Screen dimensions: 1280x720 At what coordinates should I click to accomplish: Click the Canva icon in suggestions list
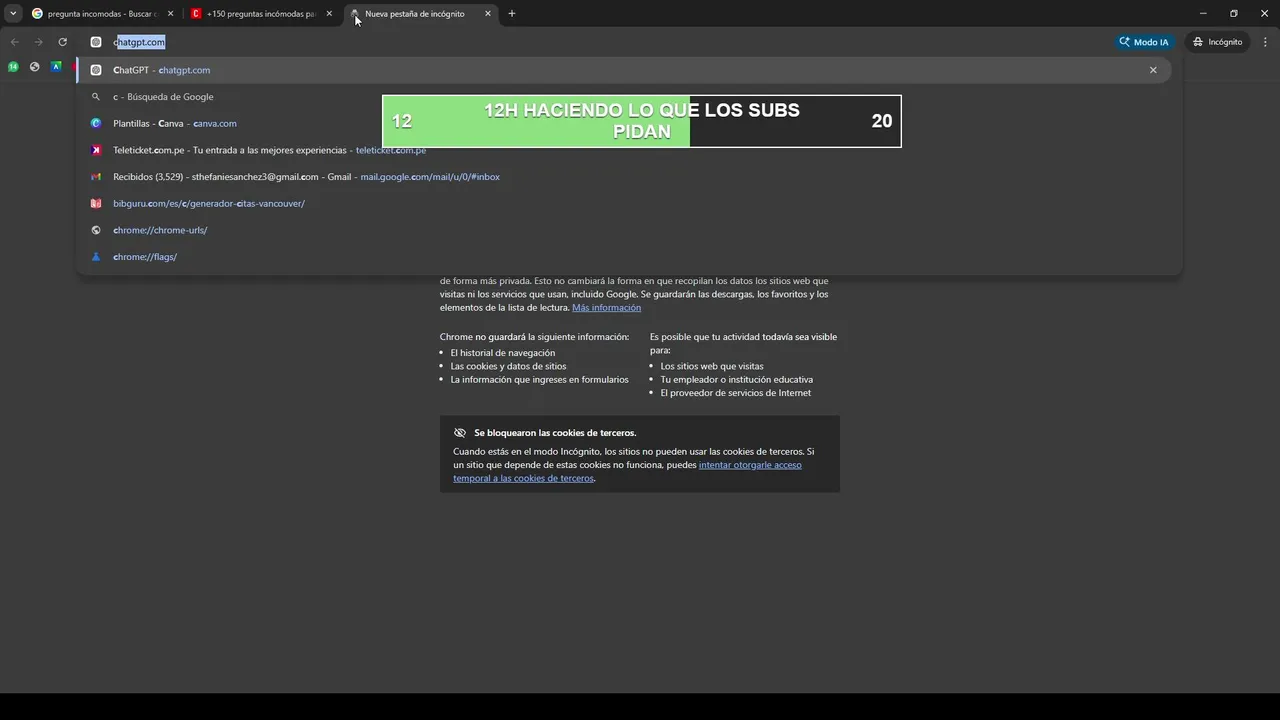click(x=96, y=123)
